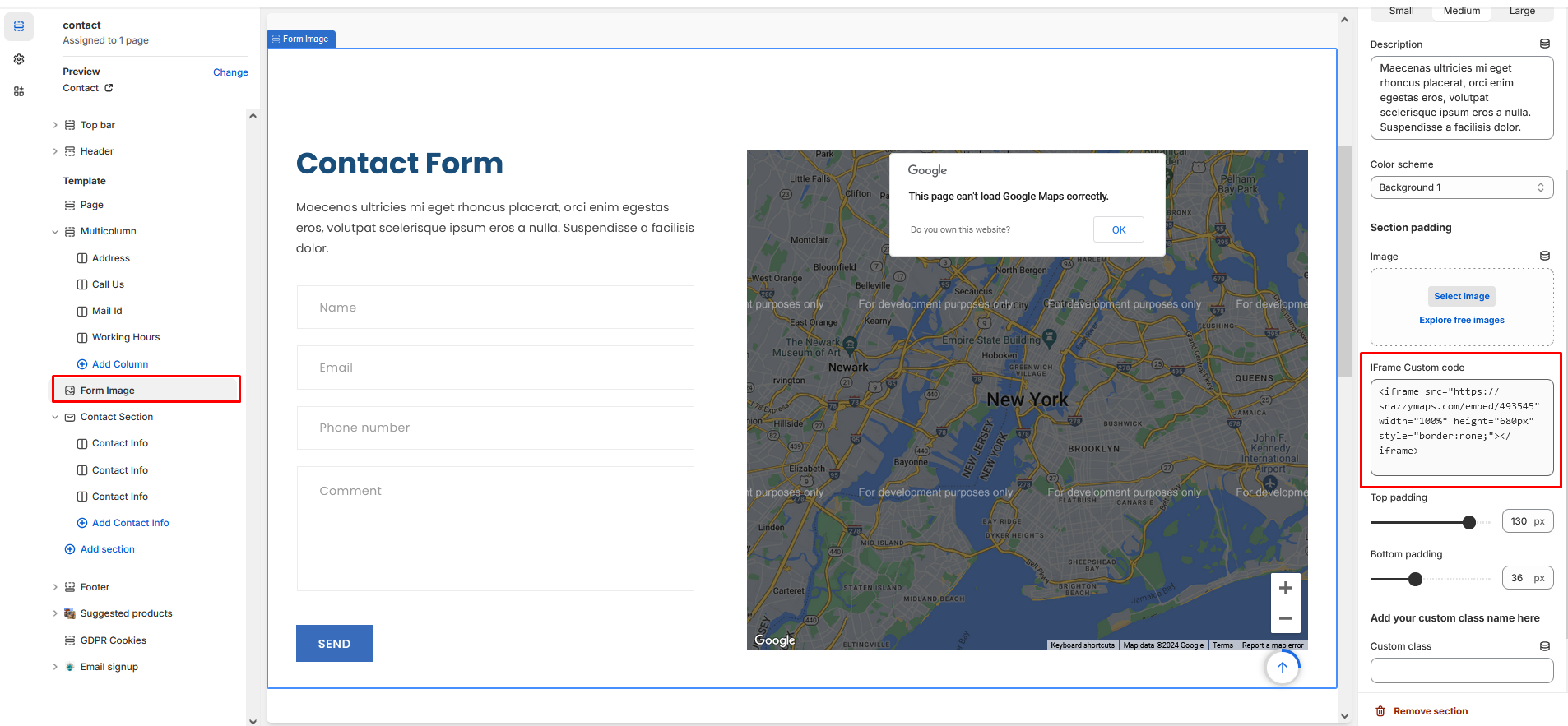Click the Bottom padding value field
The width and height of the screenshot is (1568, 726).
click(1528, 578)
